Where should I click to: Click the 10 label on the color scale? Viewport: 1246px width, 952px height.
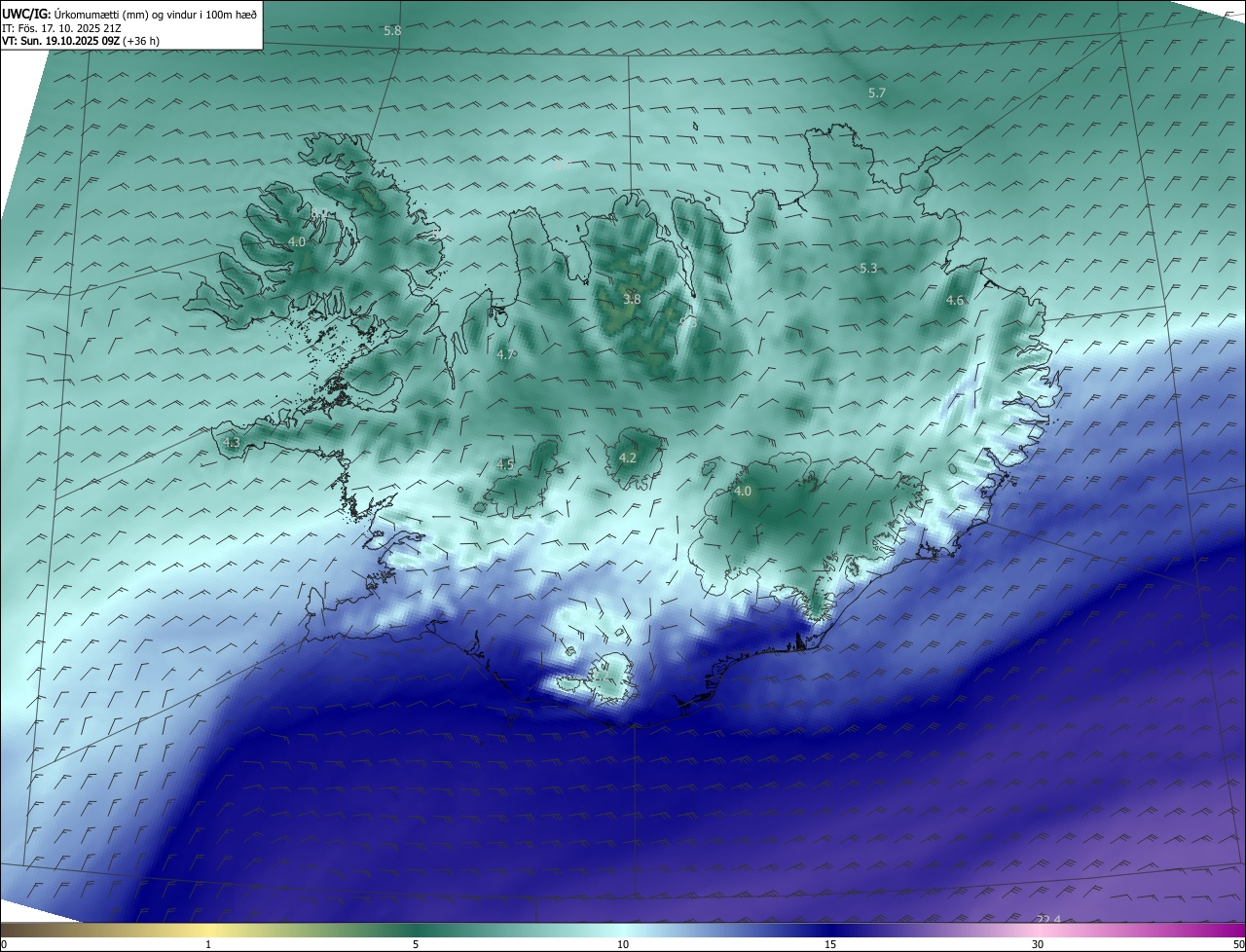(623, 944)
